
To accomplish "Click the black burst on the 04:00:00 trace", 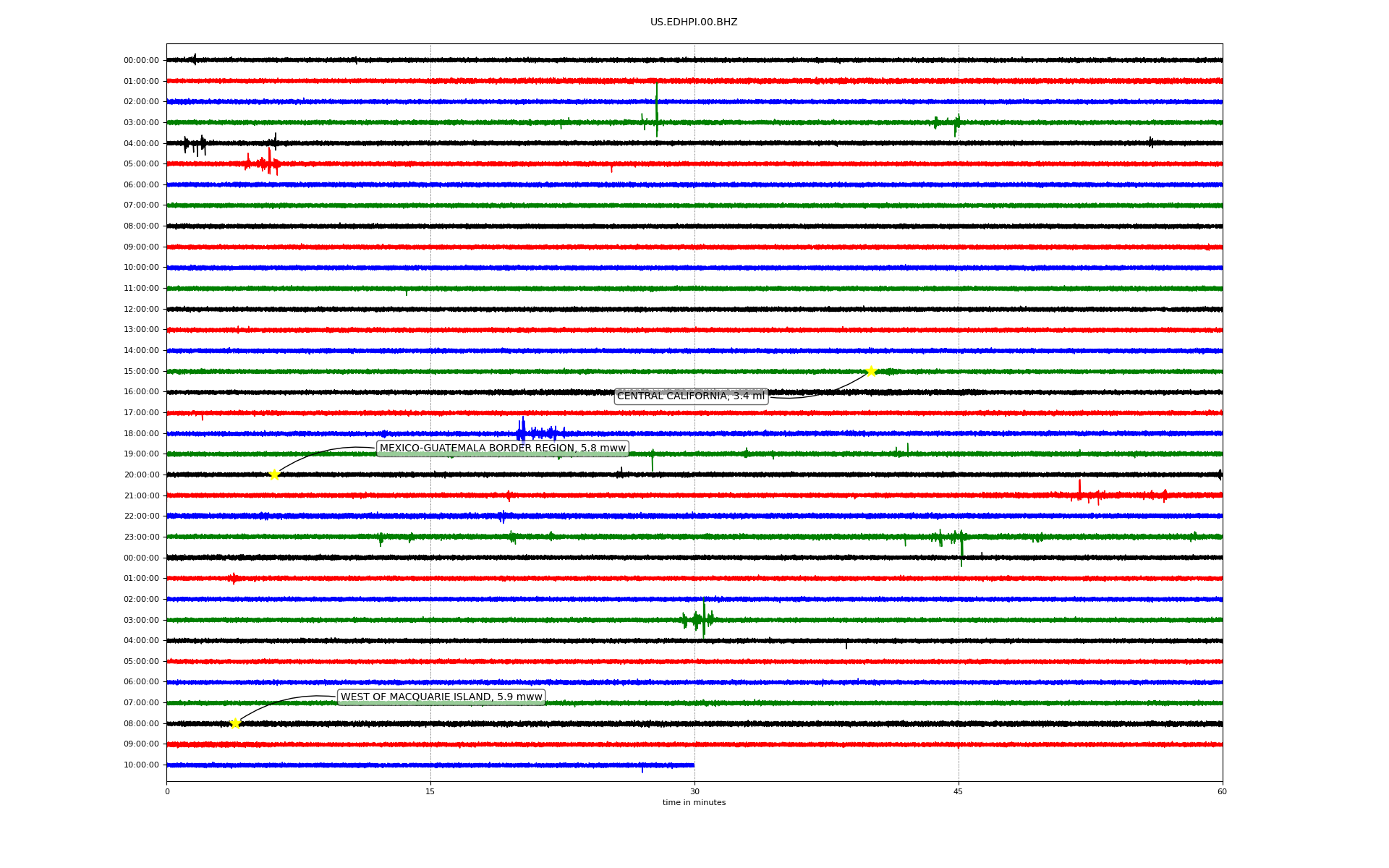I will pos(195,145).
